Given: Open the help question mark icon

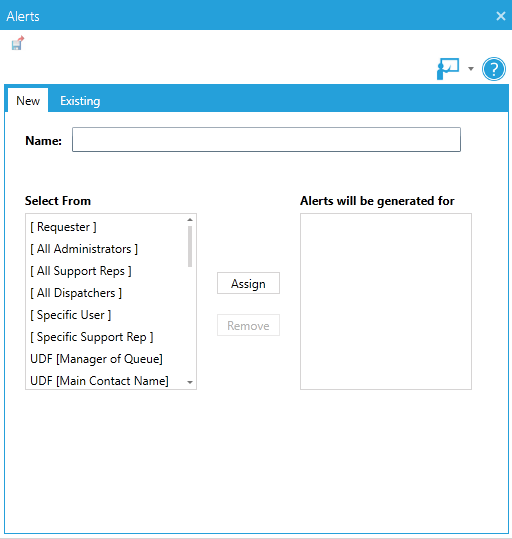Looking at the screenshot, I should 494,69.
